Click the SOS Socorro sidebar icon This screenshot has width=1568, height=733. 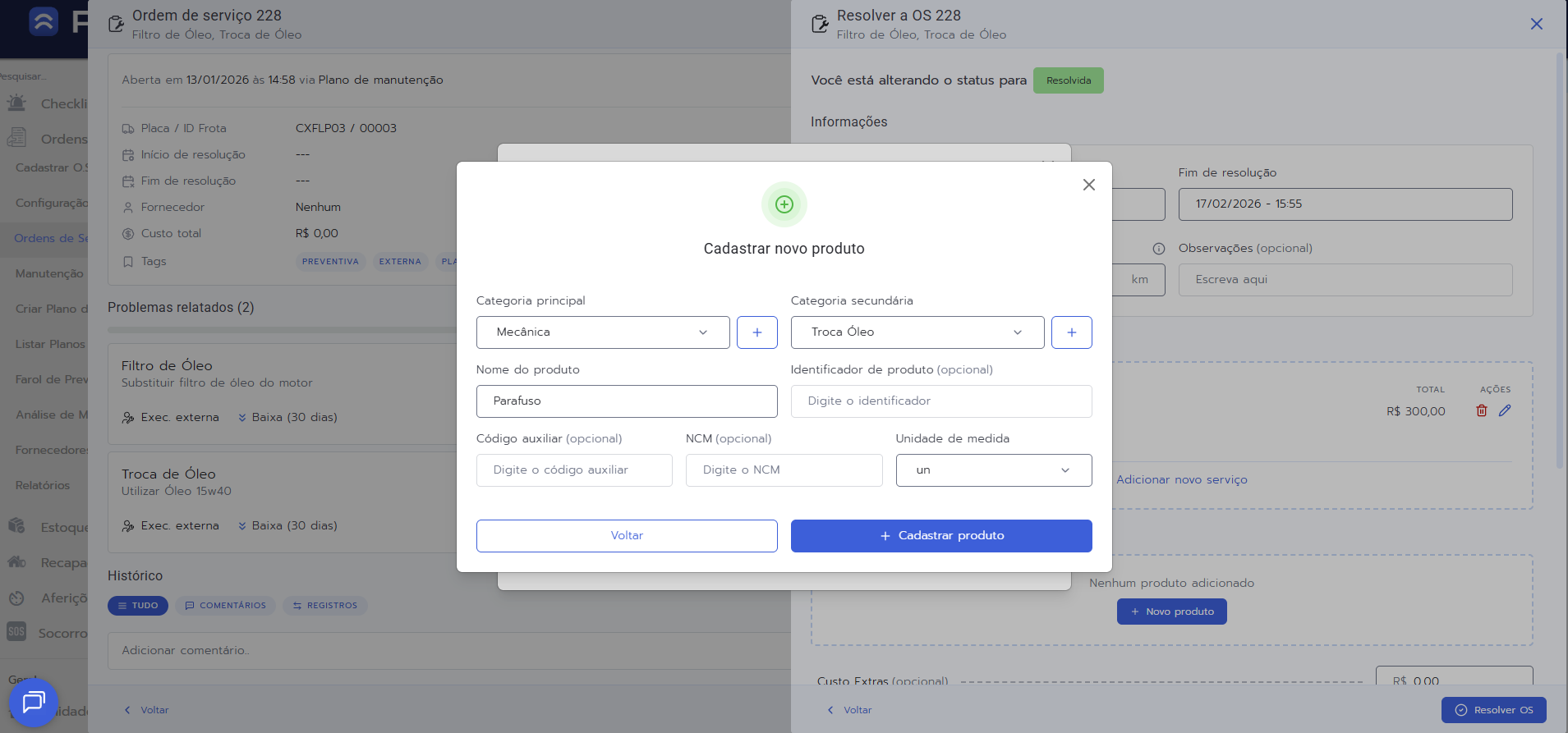pos(16,632)
